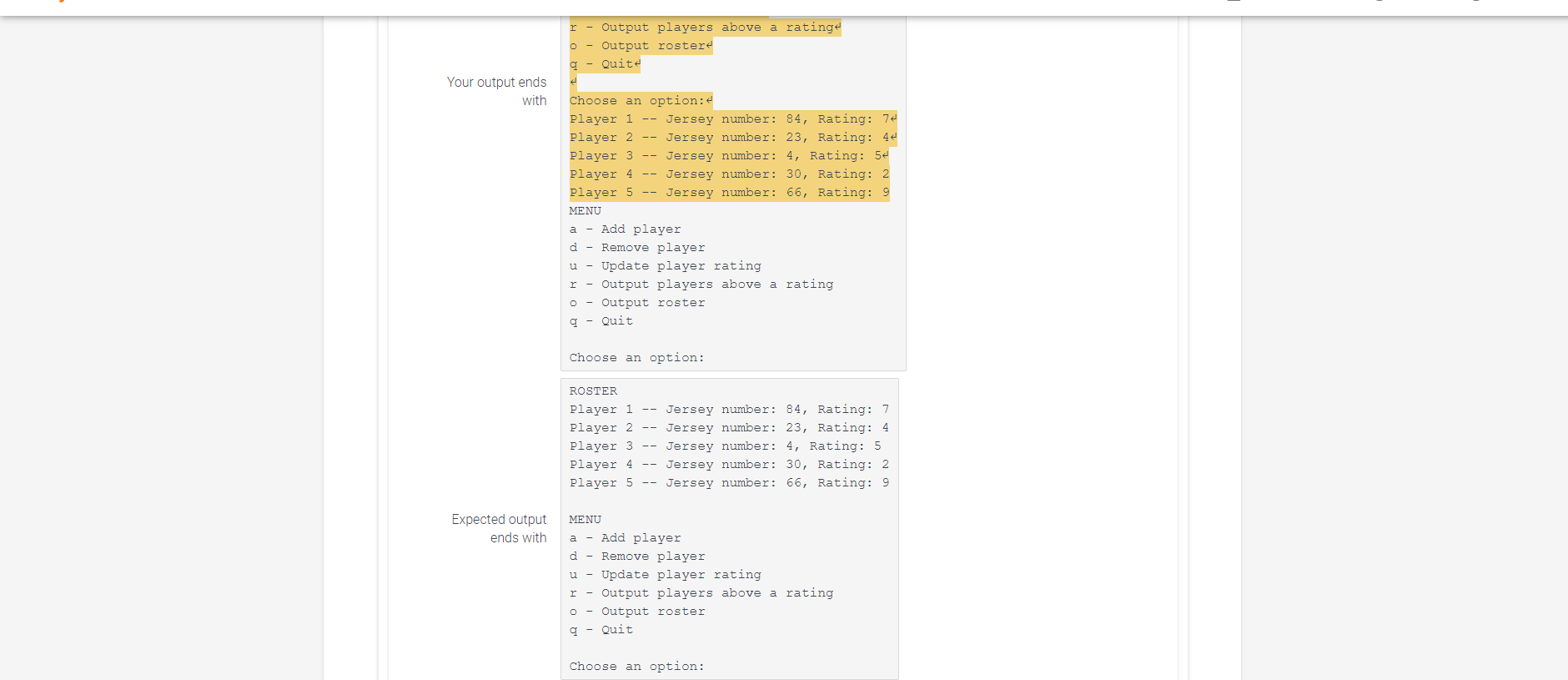1568x680 pixels.
Task: Click the 'Your output ends with' label
Action: pos(496,91)
